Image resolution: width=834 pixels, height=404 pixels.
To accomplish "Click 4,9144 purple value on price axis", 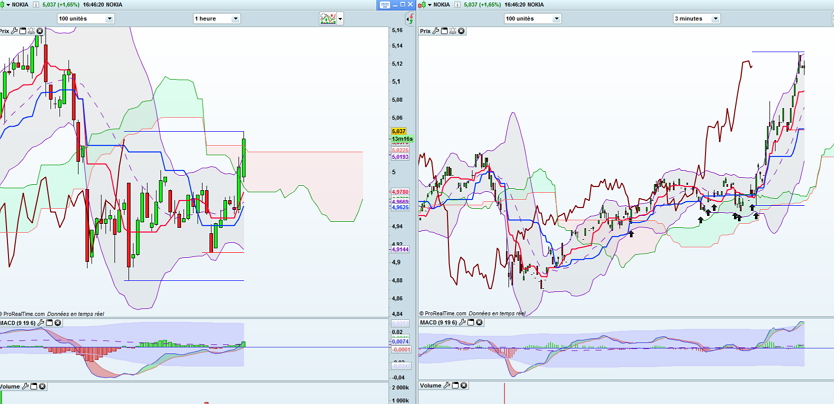I will tap(400, 249).
